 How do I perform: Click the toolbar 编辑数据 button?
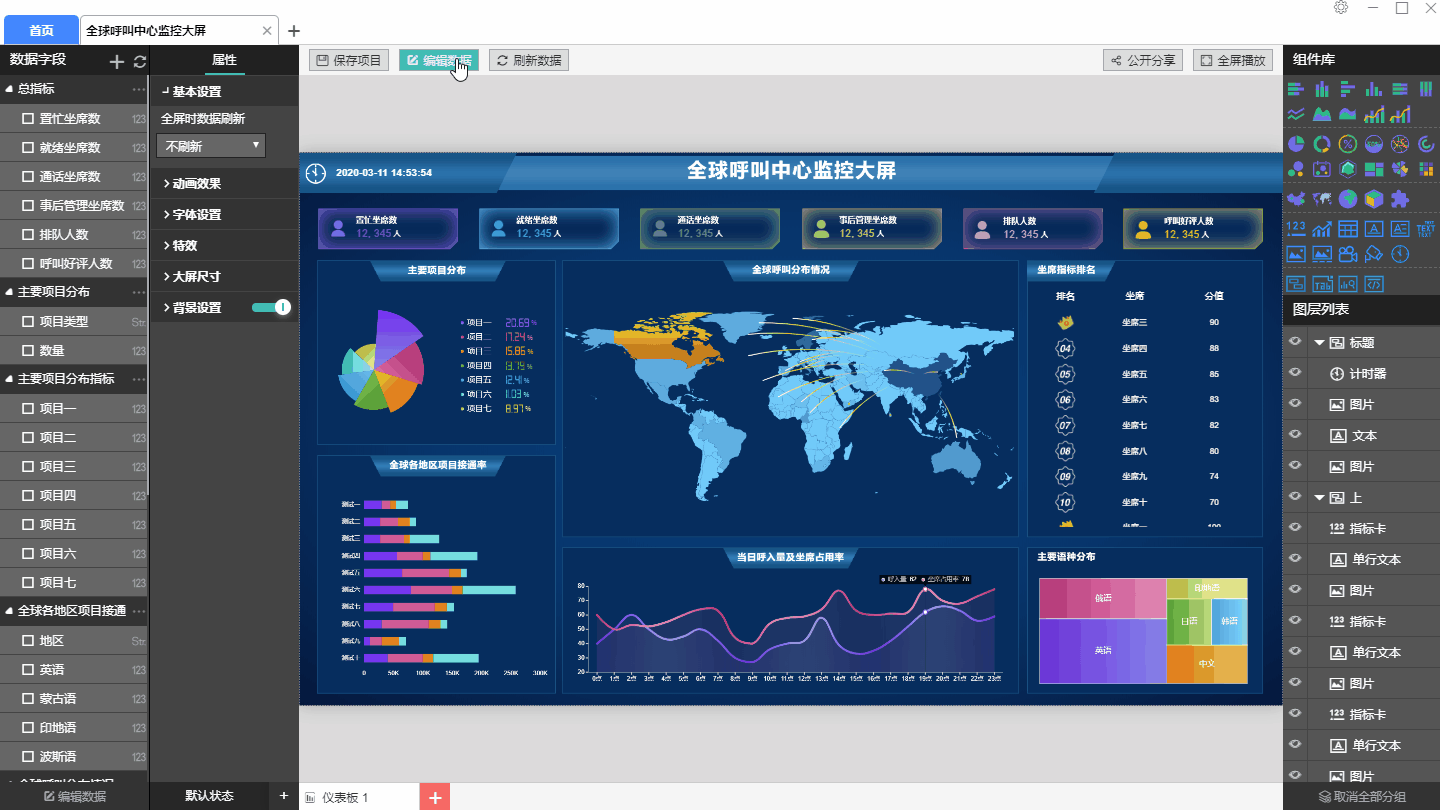click(439, 60)
